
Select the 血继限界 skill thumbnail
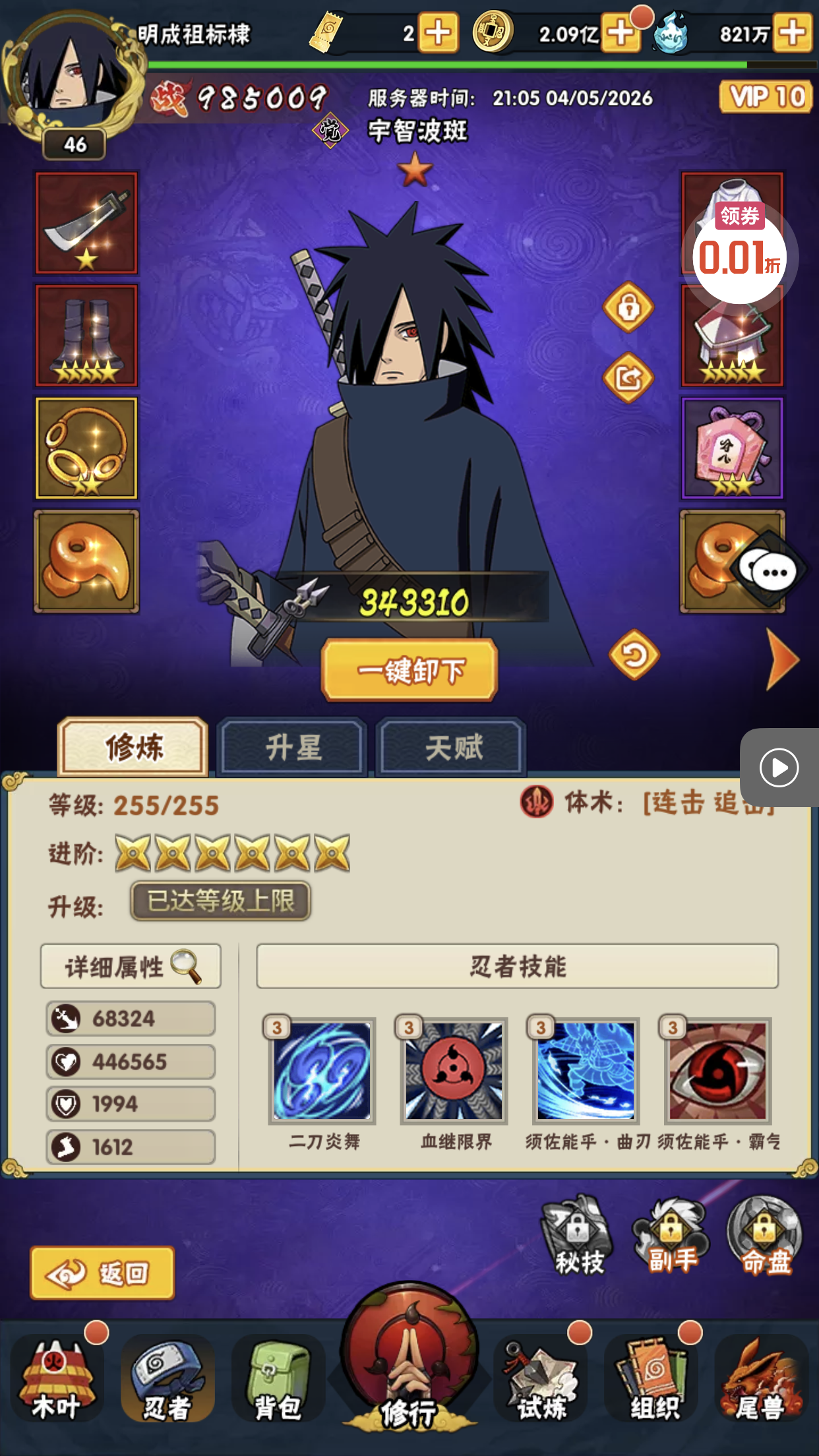tap(454, 1071)
